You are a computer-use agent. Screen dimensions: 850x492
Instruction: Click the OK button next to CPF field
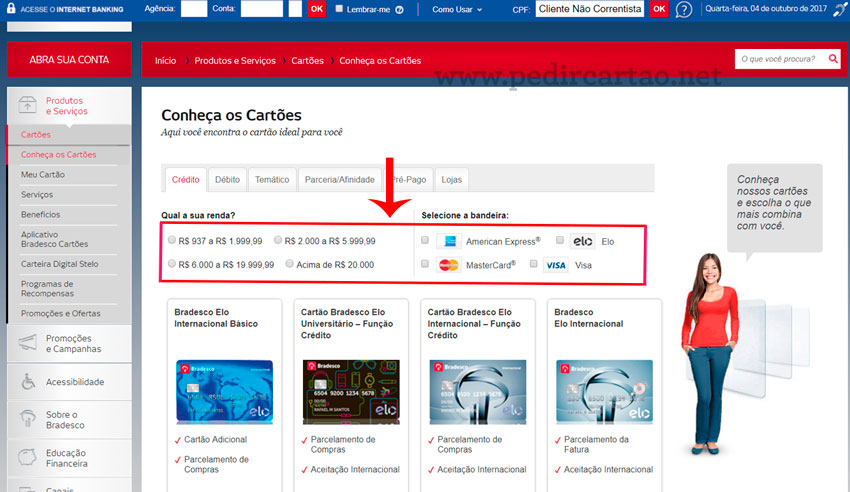tap(659, 9)
